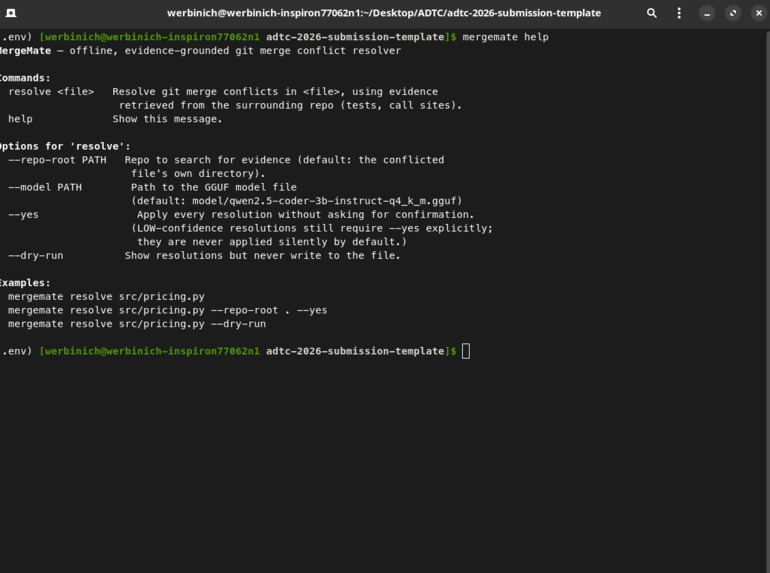Click the green user@host in bottom prompt
770x573 pixels.
(x=149, y=352)
